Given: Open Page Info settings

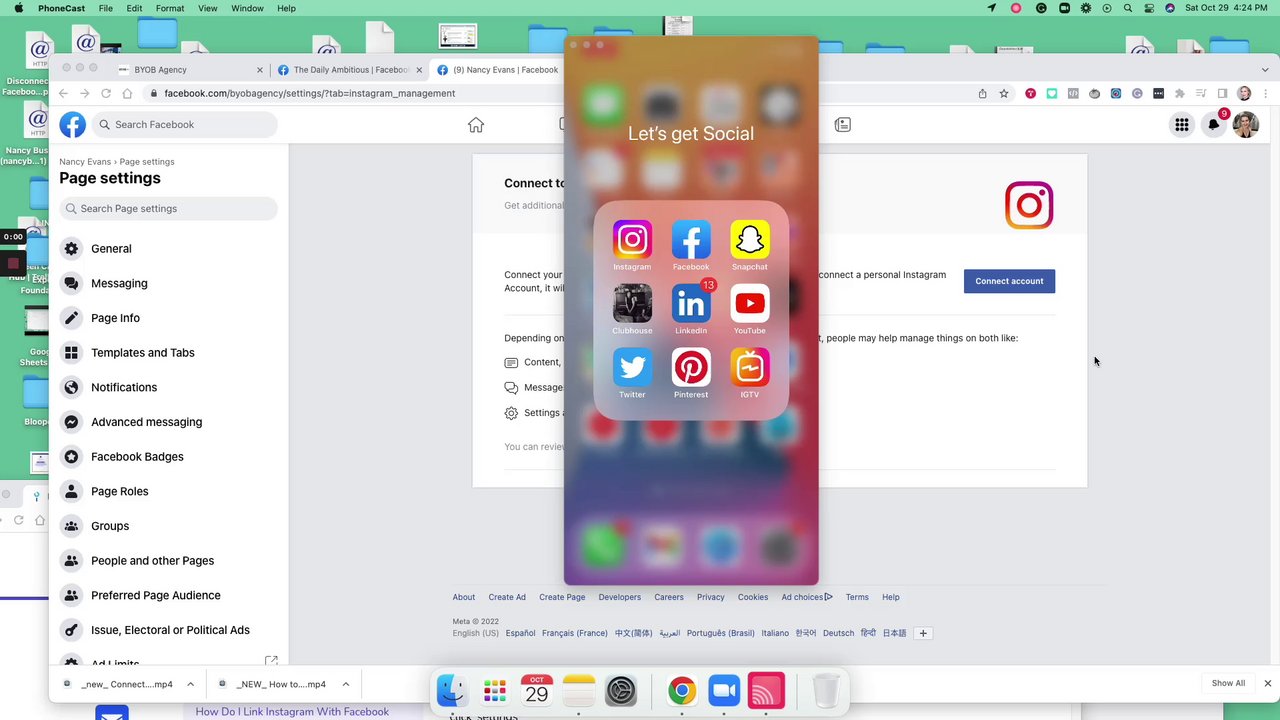Looking at the screenshot, I should pos(168,318).
